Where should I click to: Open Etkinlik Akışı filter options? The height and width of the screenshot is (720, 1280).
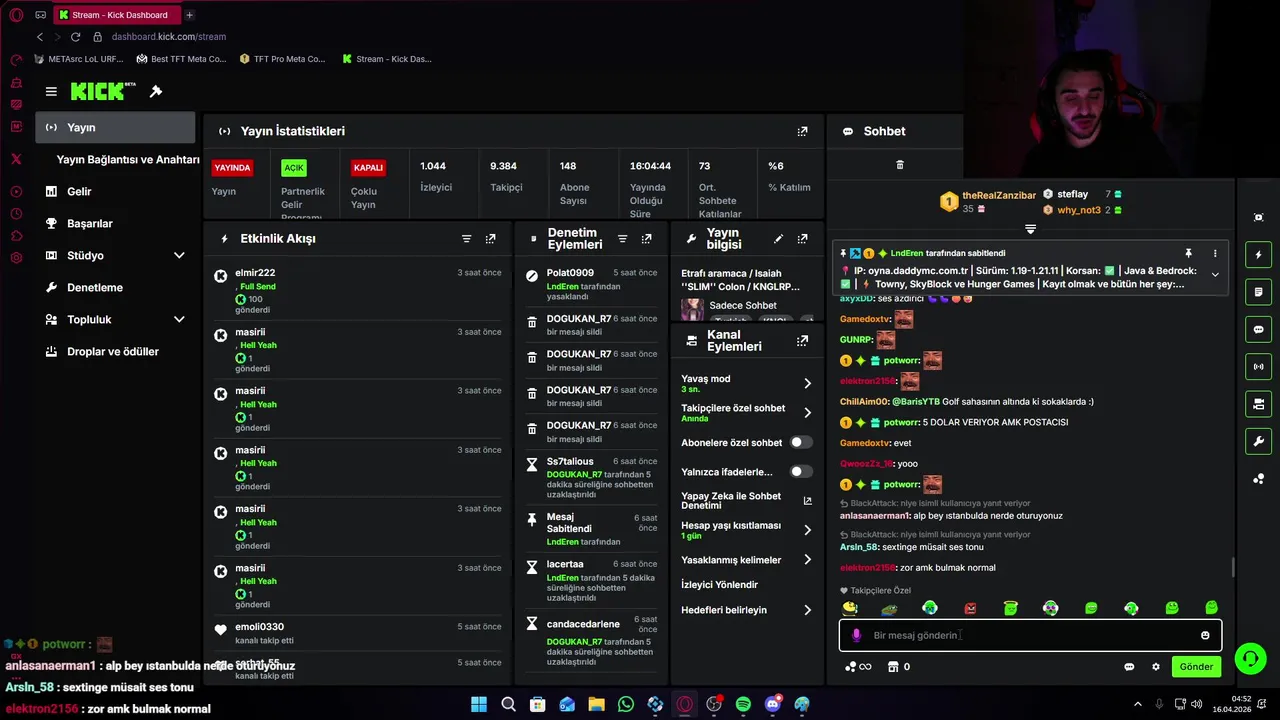pos(466,239)
